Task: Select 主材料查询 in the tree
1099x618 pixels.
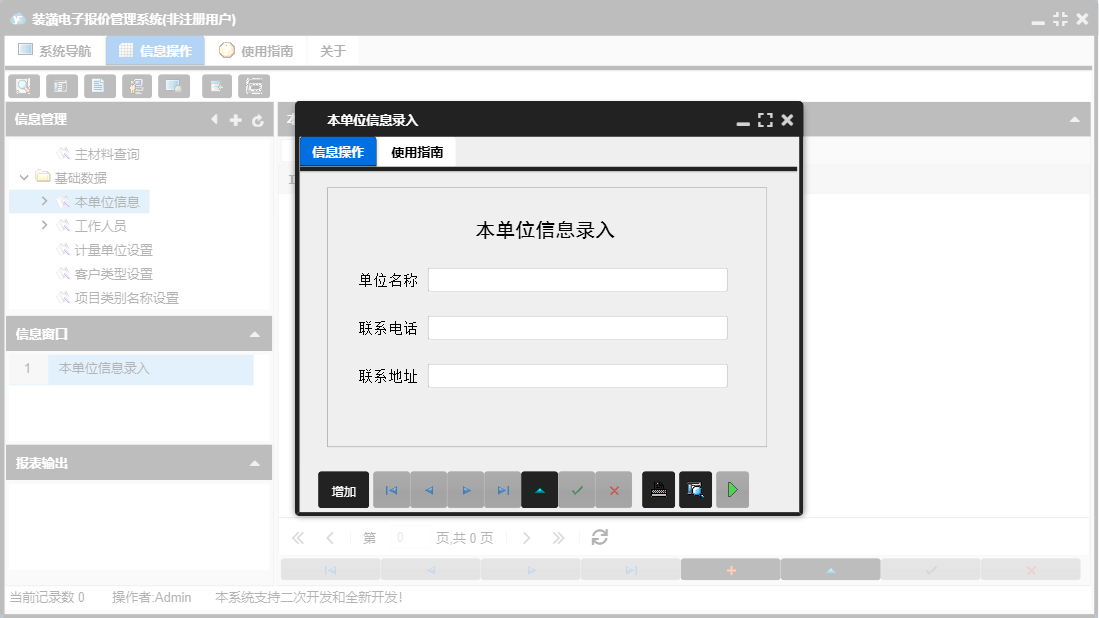Action: pos(110,153)
